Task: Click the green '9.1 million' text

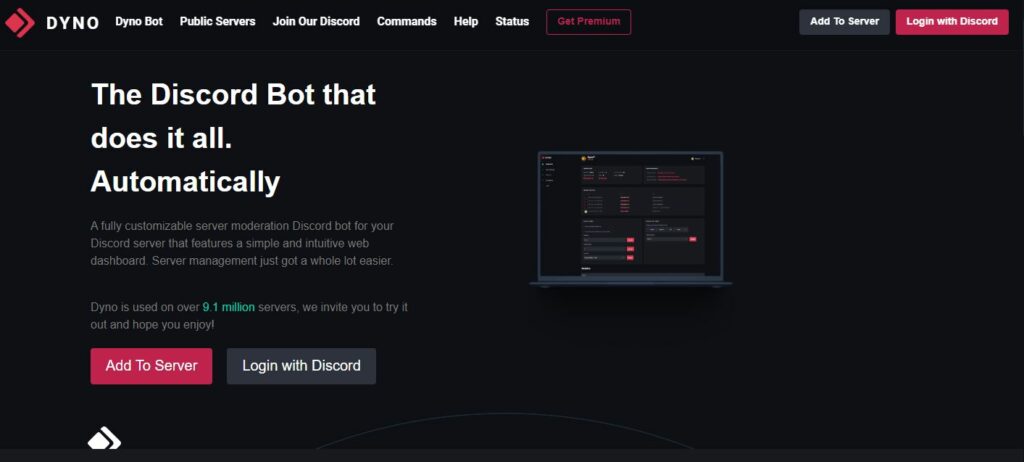Action: (x=229, y=306)
